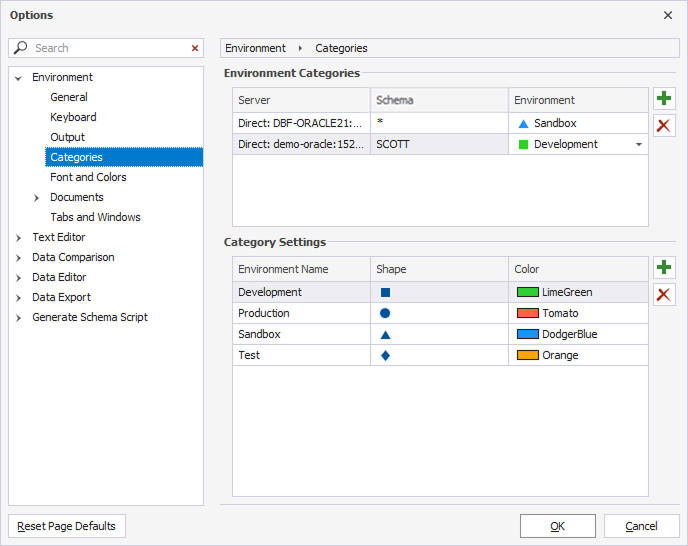Screen dimensions: 688x546
Task: Sort by the Color column header
Action: coord(578,269)
